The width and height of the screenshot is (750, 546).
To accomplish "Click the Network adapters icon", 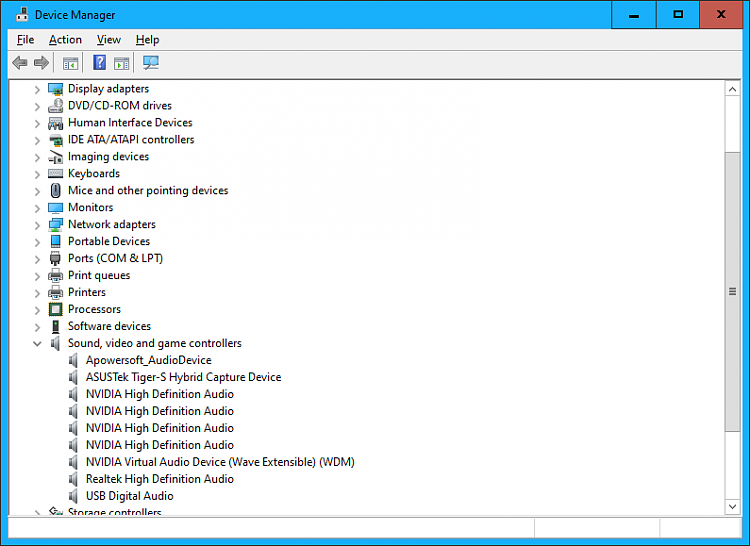I will pyautogui.click(x=55, y=225).
